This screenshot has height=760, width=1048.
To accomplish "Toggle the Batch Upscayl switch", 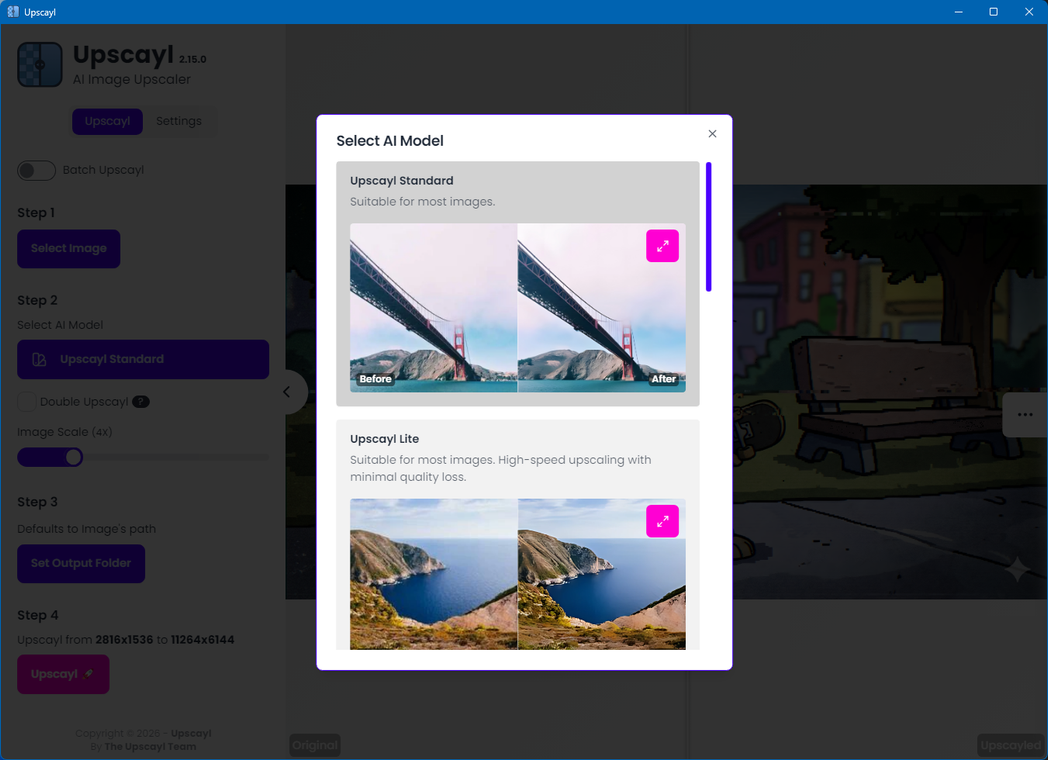I will 36,170.
